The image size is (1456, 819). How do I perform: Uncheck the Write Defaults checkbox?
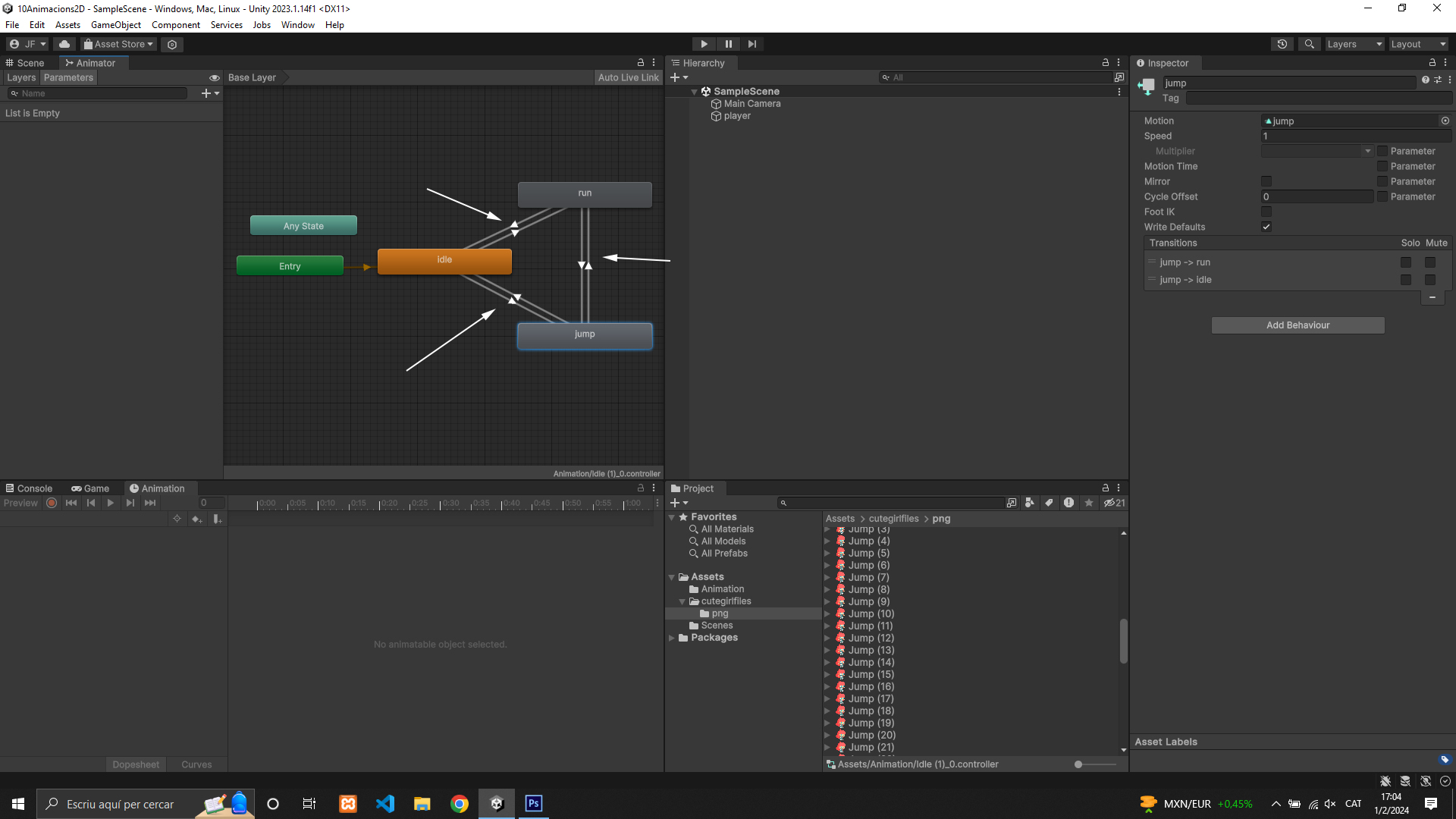1266,227
